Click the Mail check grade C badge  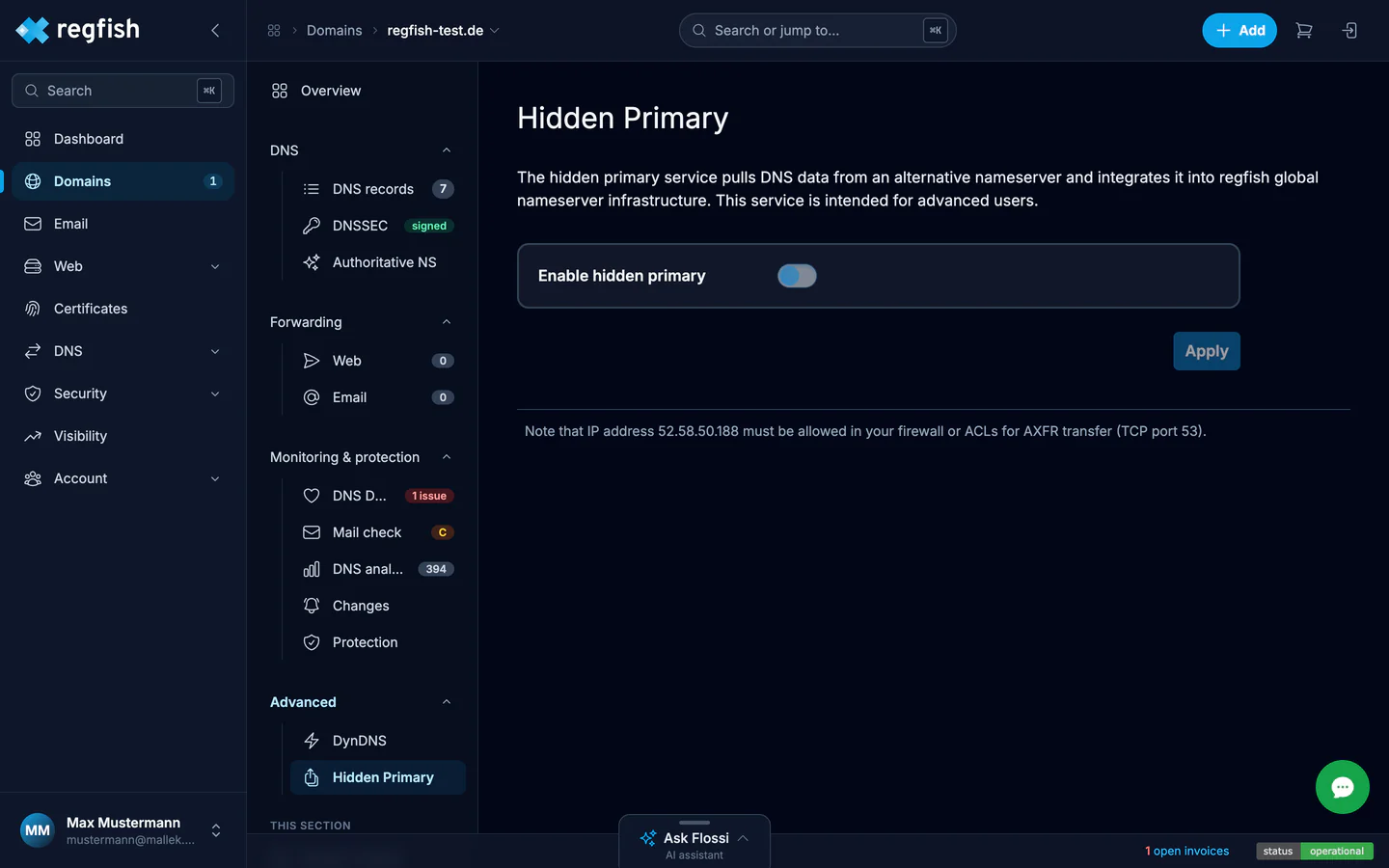coord(443,532)
